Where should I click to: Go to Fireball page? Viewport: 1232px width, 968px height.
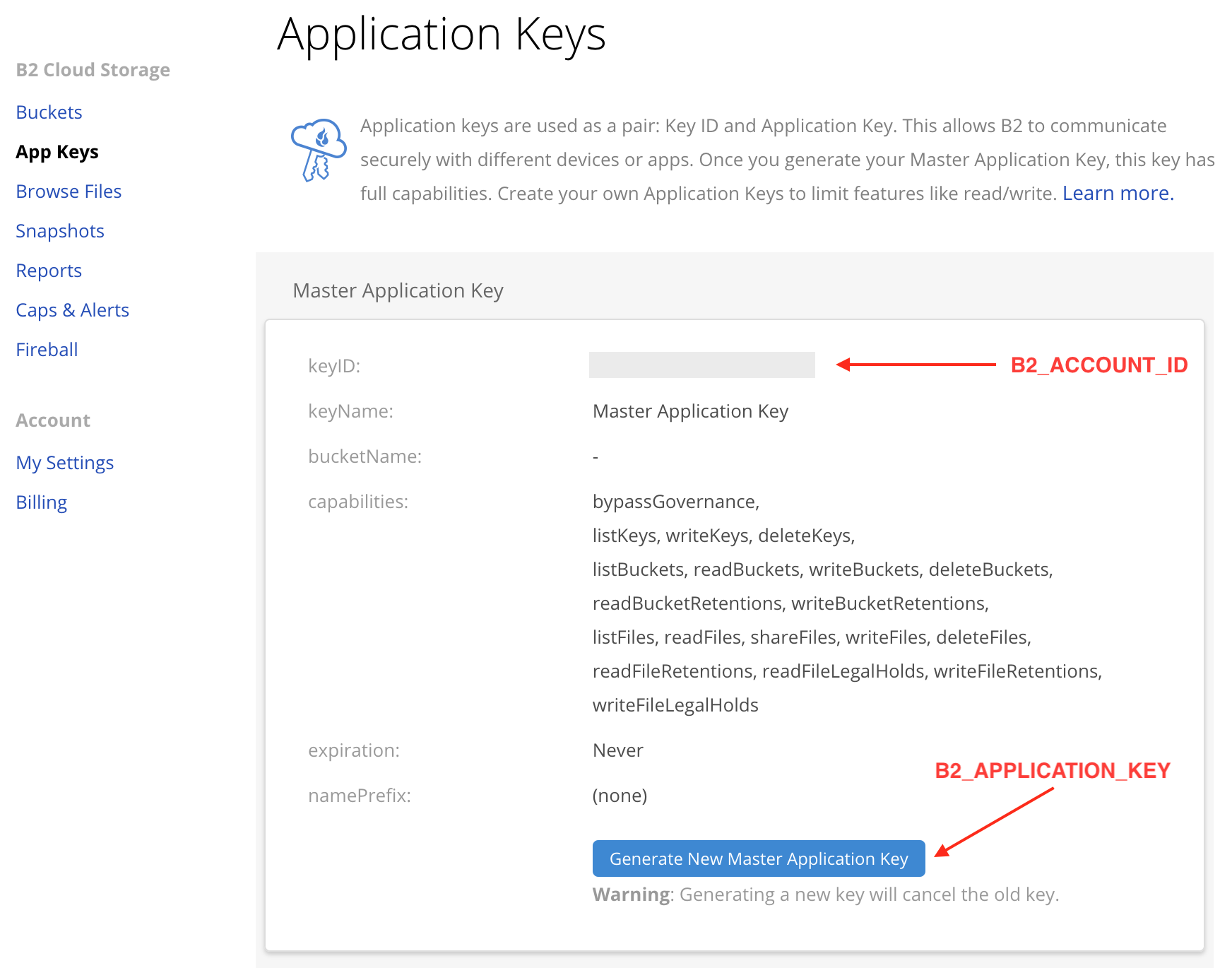tap(47, 350)
